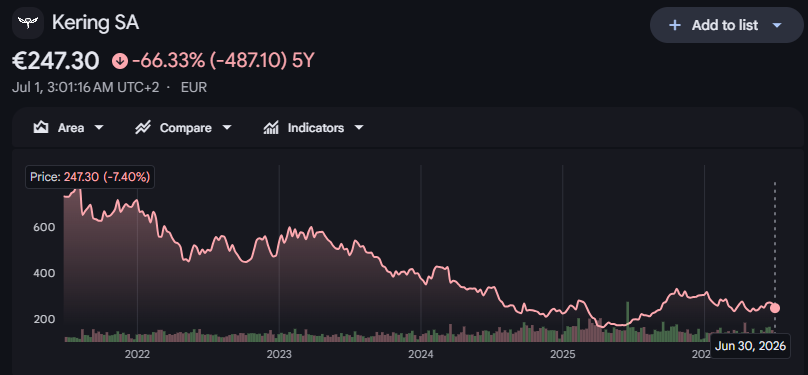Open the Compare dropdown arrow

pos(226,128)
